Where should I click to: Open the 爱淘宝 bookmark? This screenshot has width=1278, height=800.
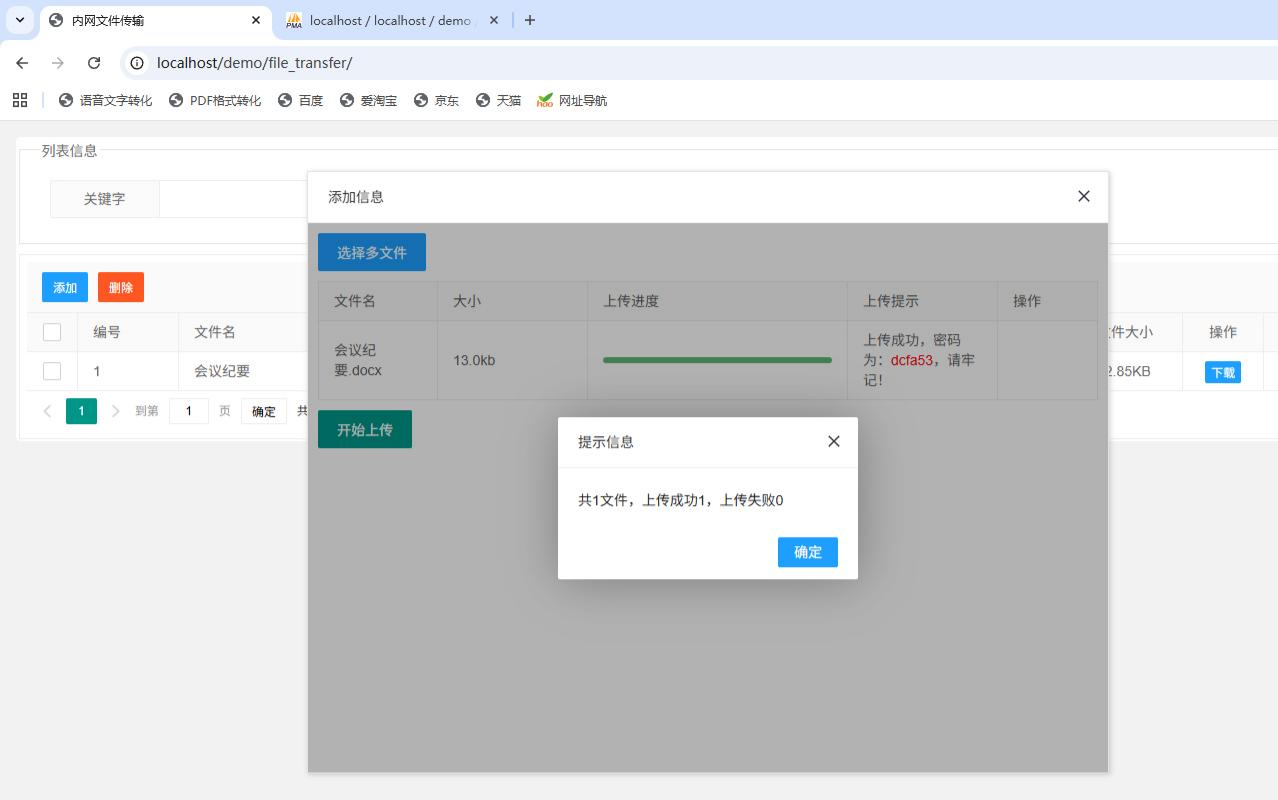point(368,100)
